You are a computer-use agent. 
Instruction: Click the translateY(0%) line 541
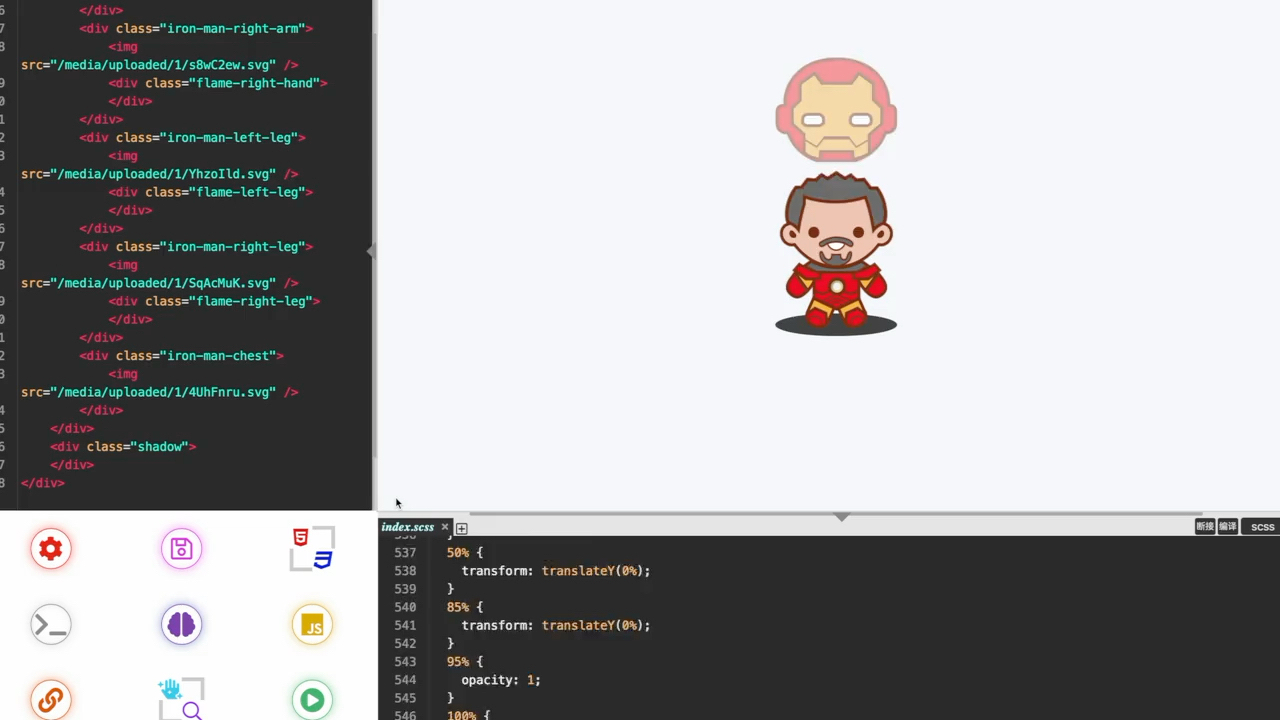(x=556, y=626)
